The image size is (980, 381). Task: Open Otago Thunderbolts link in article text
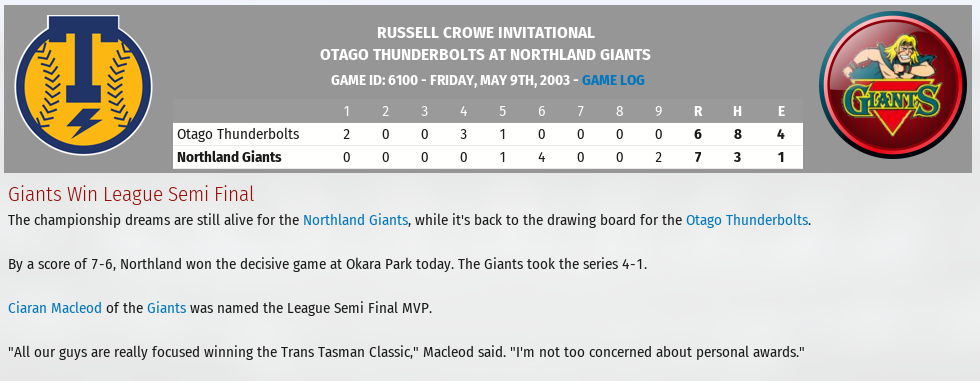coord(747,220)
